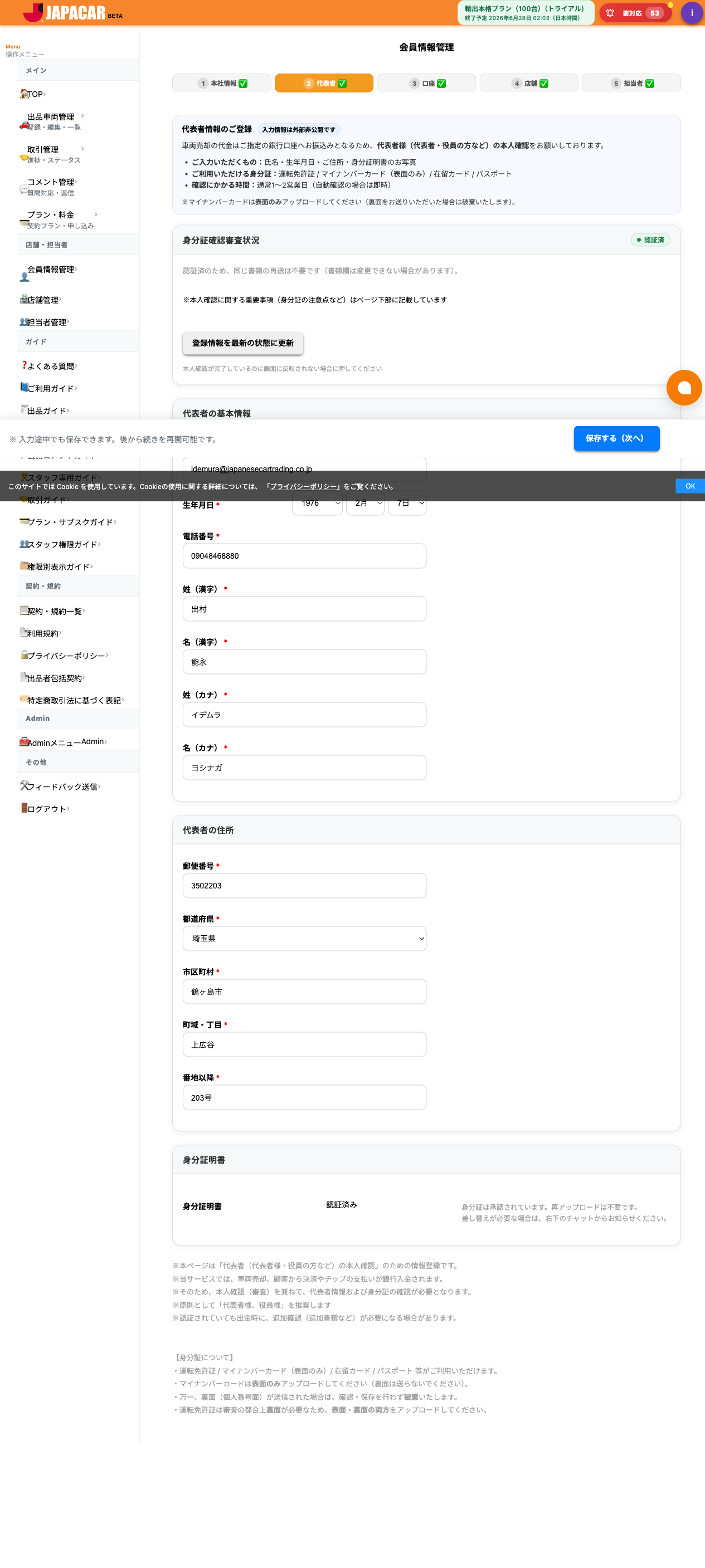Click the 姓（漢字） input field
The height and width of the screenshot is (1568, 705).
pyautogui.click(x=304, y=609)
